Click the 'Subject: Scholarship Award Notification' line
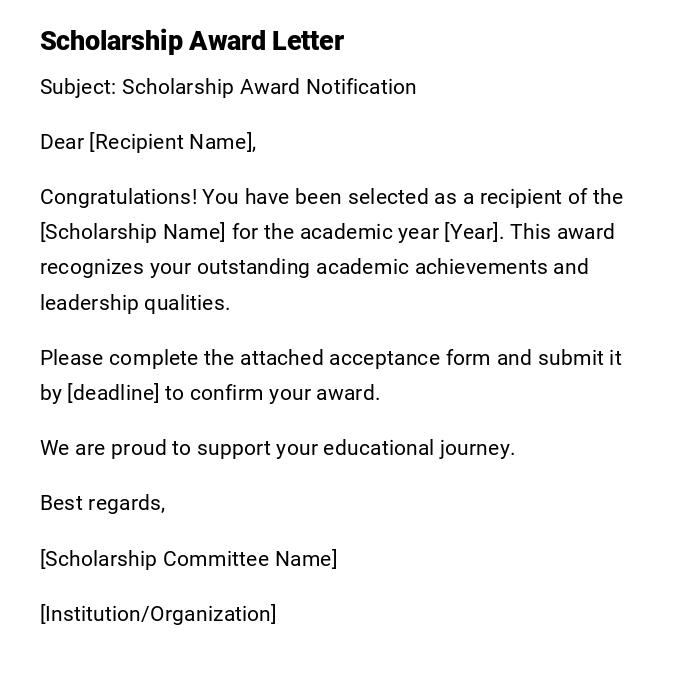 coord(228,87)
